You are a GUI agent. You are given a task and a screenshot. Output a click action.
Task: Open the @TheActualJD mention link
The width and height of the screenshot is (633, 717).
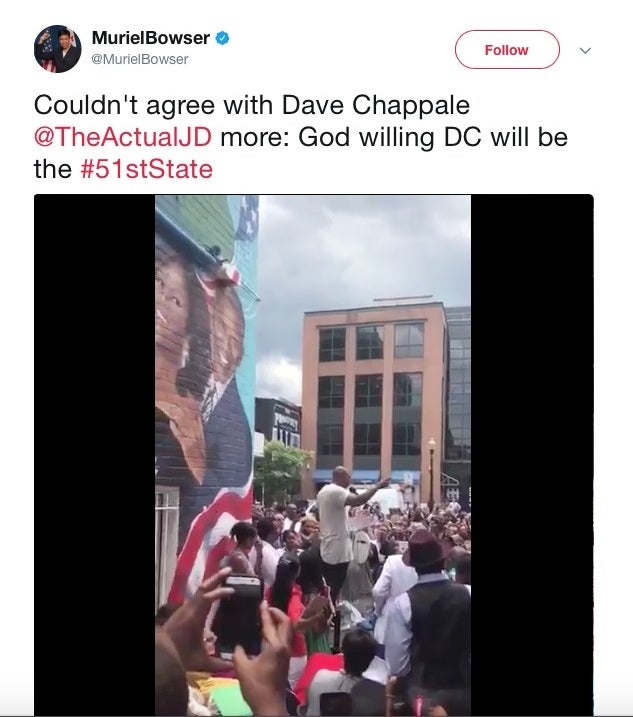click(x=123, y=137)
